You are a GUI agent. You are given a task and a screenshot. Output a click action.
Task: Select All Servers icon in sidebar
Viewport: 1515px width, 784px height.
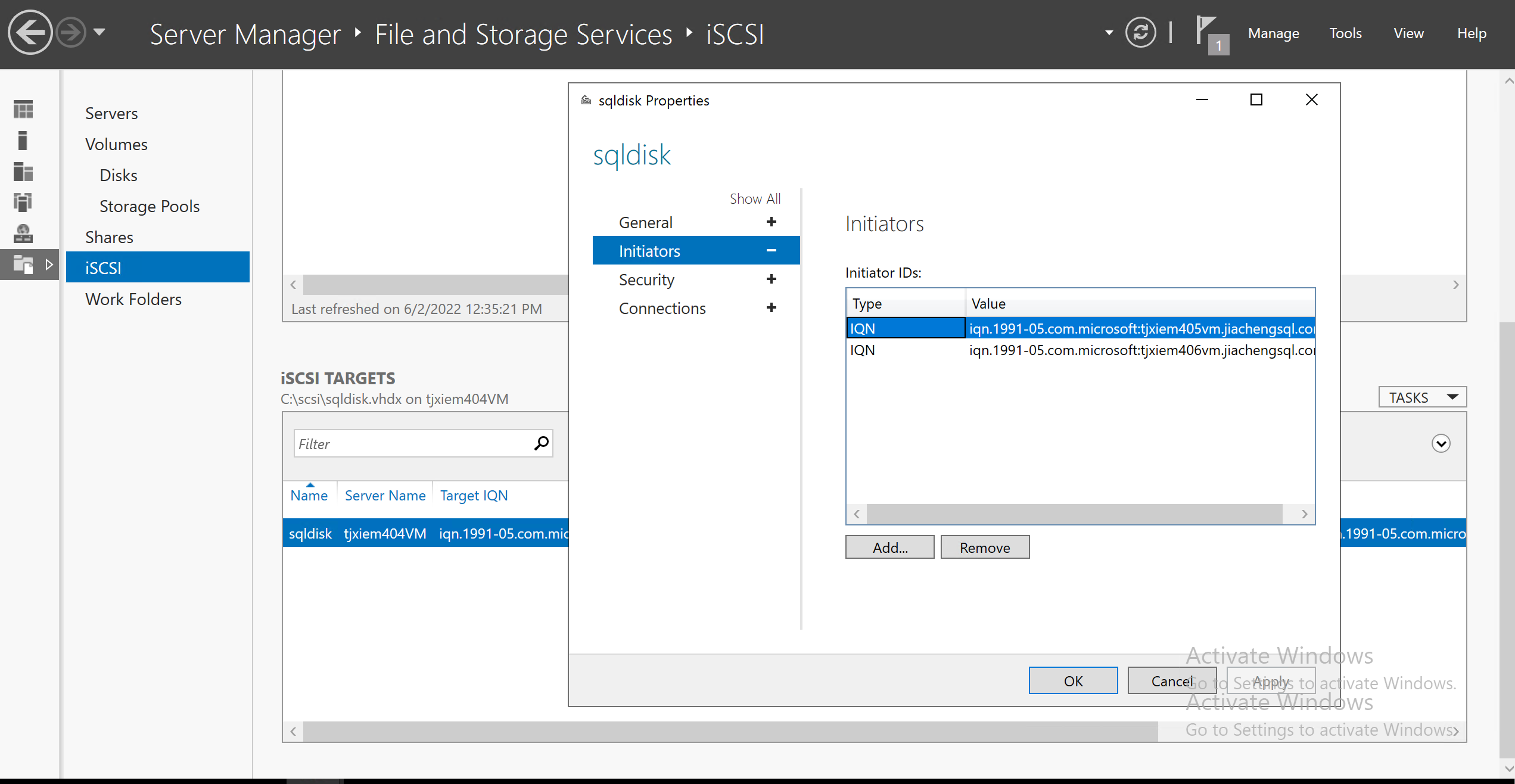23,172
